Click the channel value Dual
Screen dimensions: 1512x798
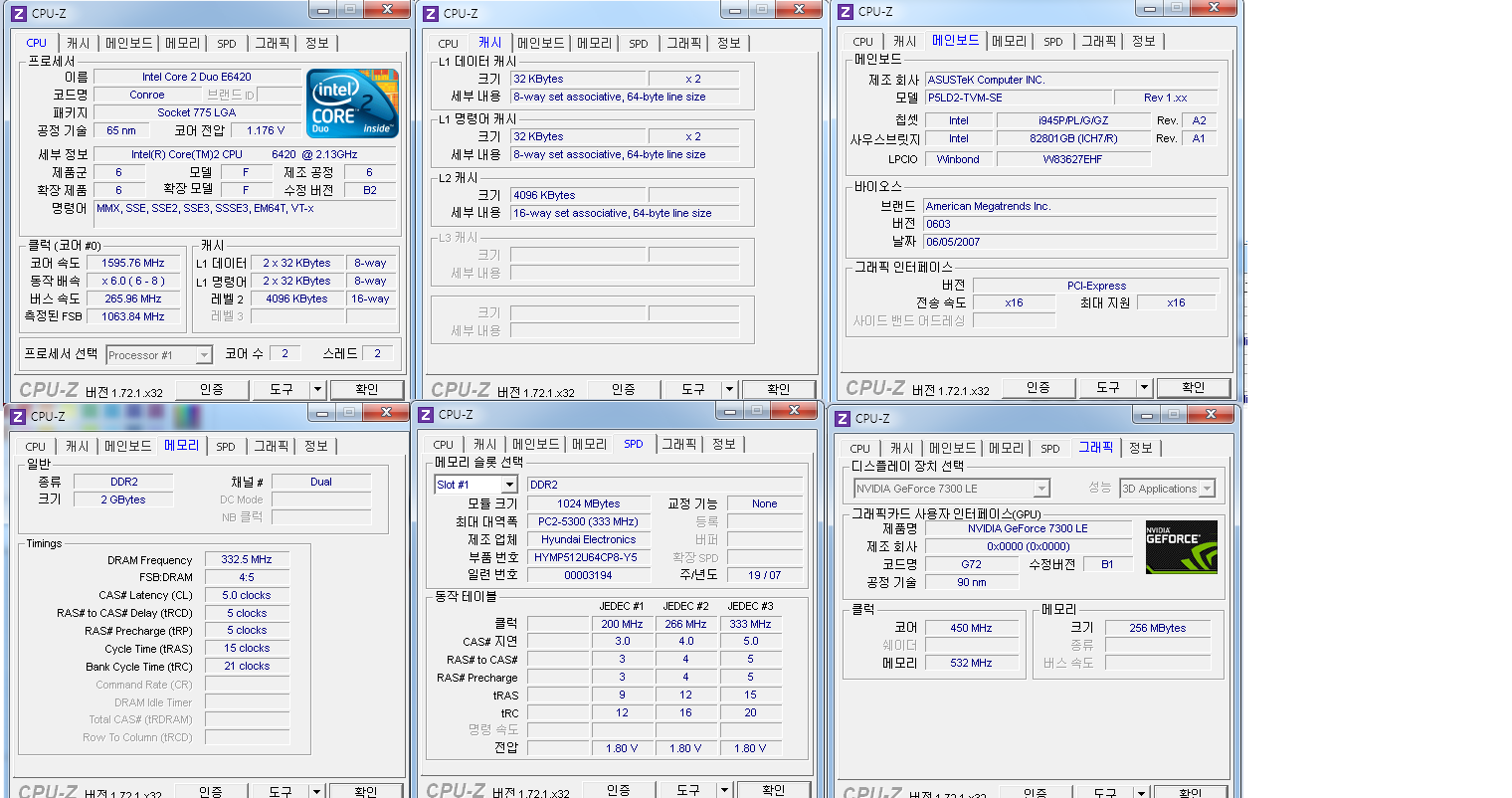321,482
